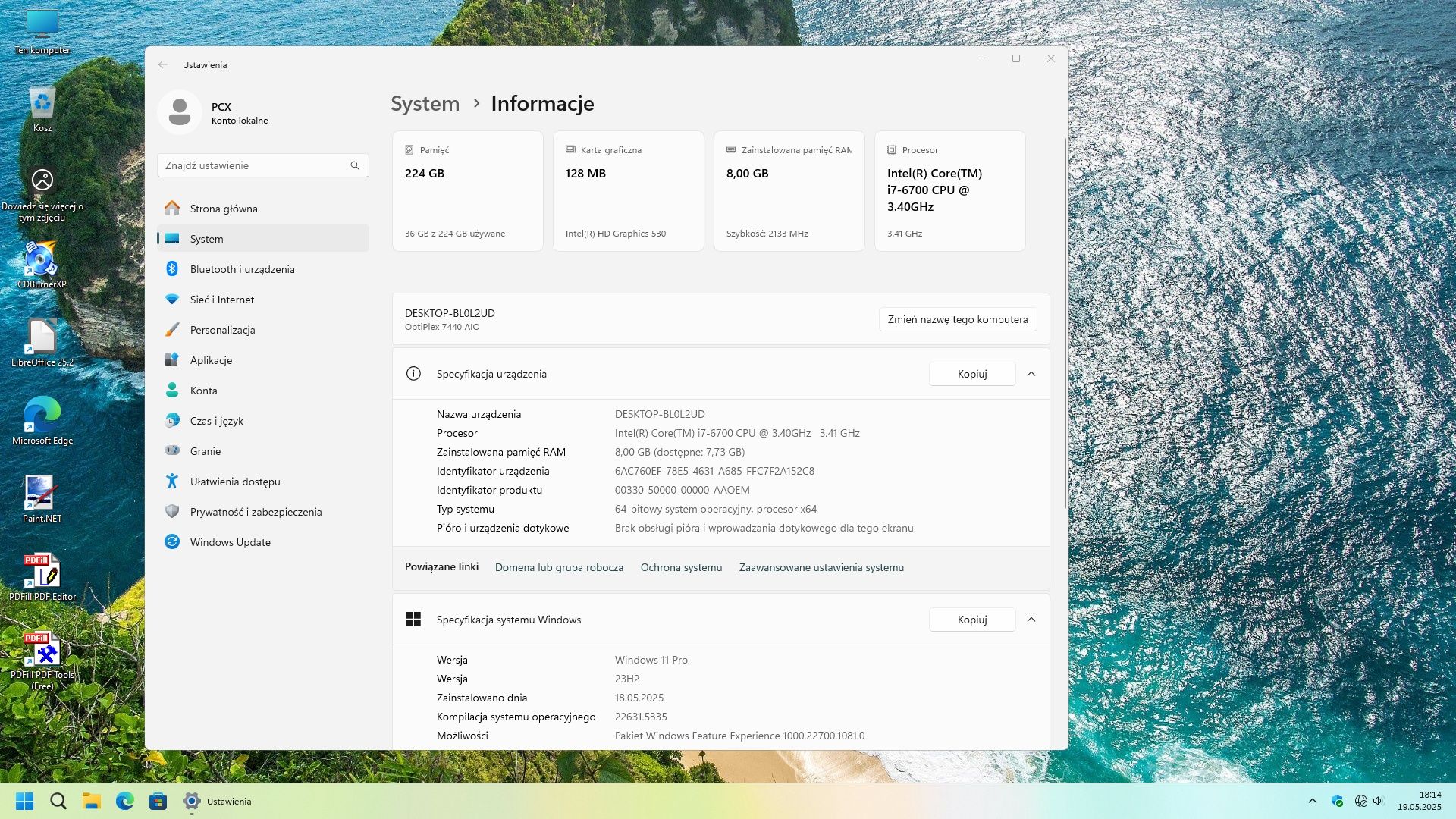1456x819 pixels.
Task: Open Personalizacja settings
Action: pyautogui.click(x=262, y=330)
